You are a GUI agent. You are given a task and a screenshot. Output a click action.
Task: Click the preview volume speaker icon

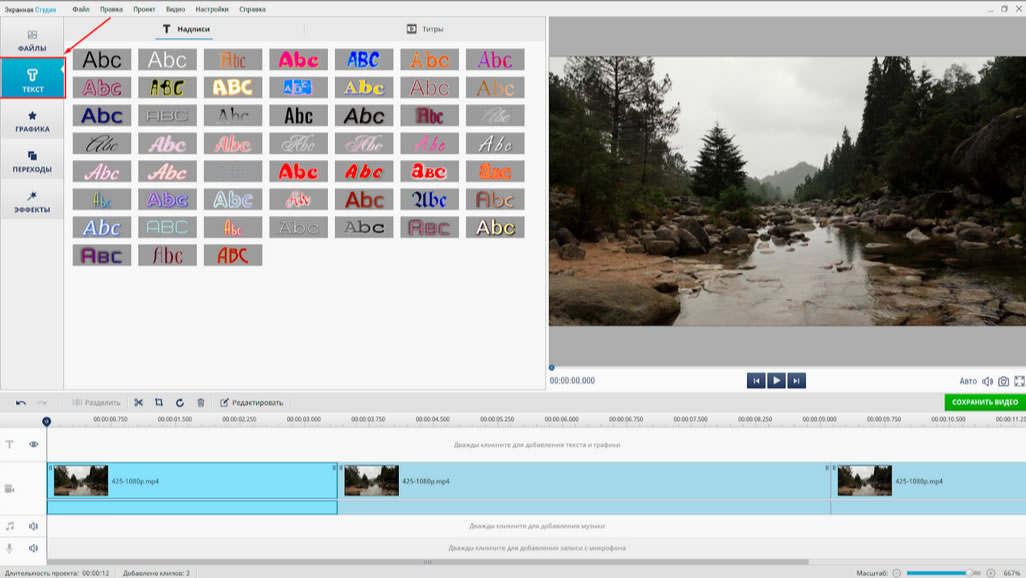pyautogui.click(x=987, y=381)
